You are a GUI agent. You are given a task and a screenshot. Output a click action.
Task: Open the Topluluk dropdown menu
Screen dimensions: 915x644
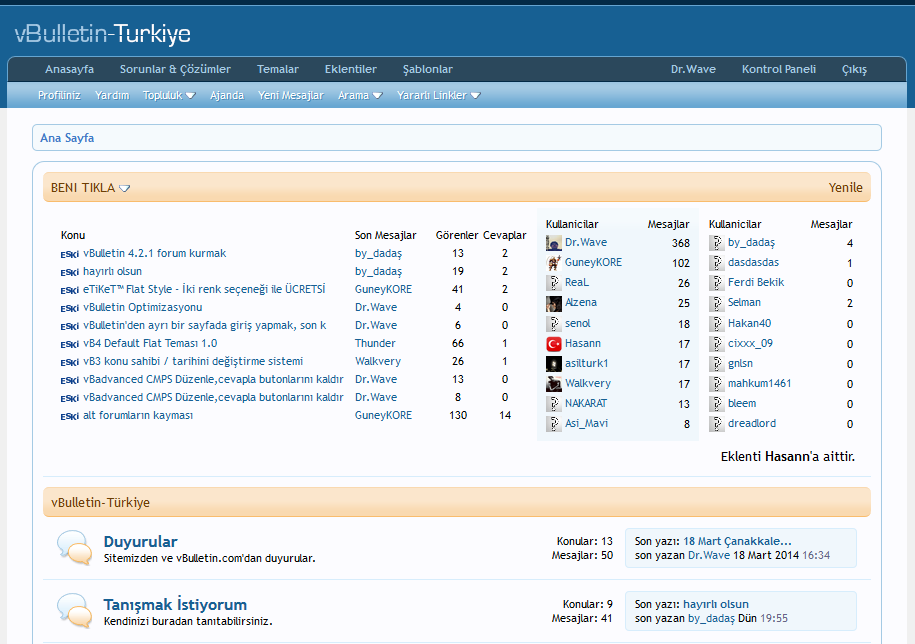point(169,95)
